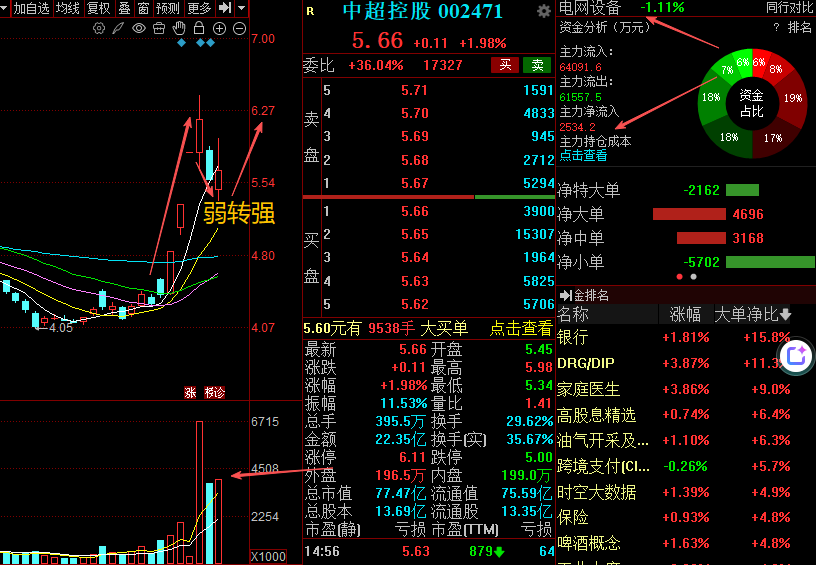This screenshot has height=565, width=816.
Task: Zoom out with minus icon
Action: 239,29
